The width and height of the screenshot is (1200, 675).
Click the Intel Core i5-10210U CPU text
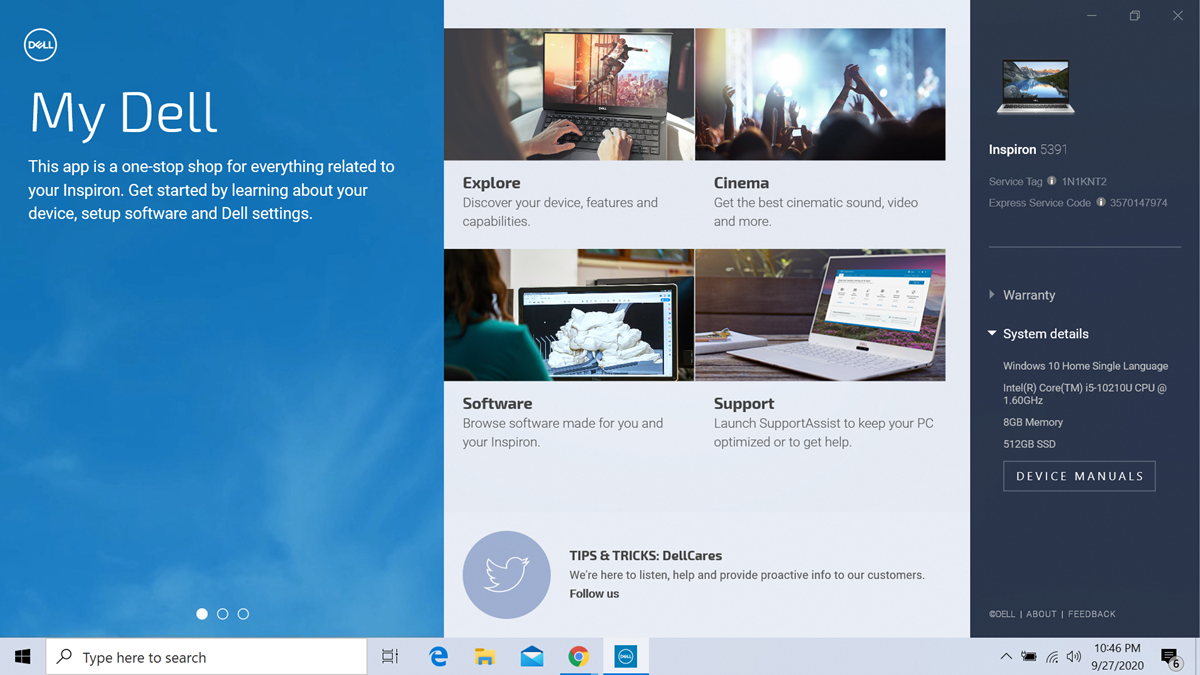[1085, 394]
